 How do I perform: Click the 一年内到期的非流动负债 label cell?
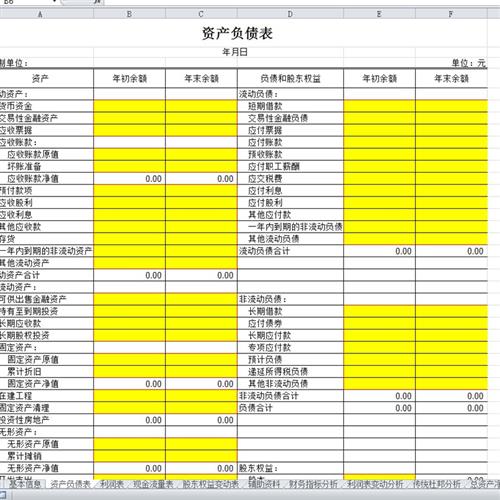[x=290, y=227]
